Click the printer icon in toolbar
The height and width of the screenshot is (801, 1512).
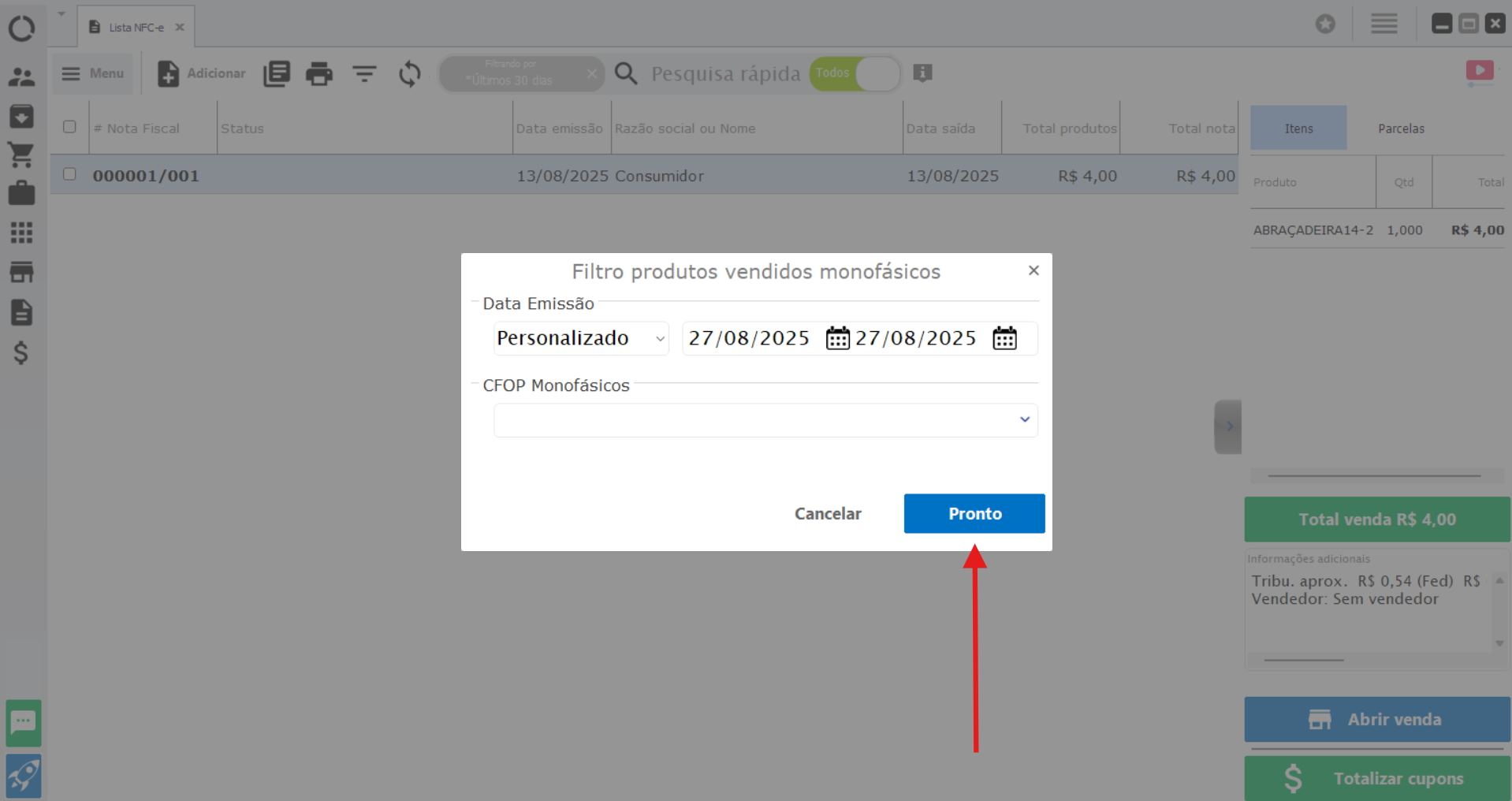click(318, 74)
